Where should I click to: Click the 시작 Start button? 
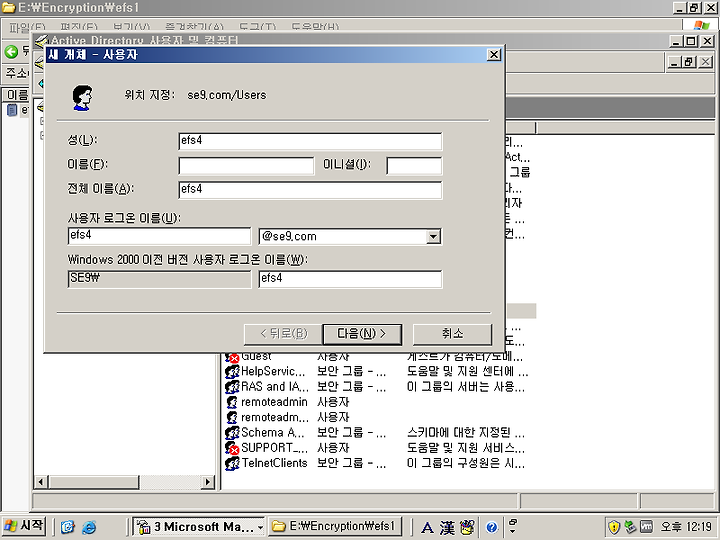(24, 526)
